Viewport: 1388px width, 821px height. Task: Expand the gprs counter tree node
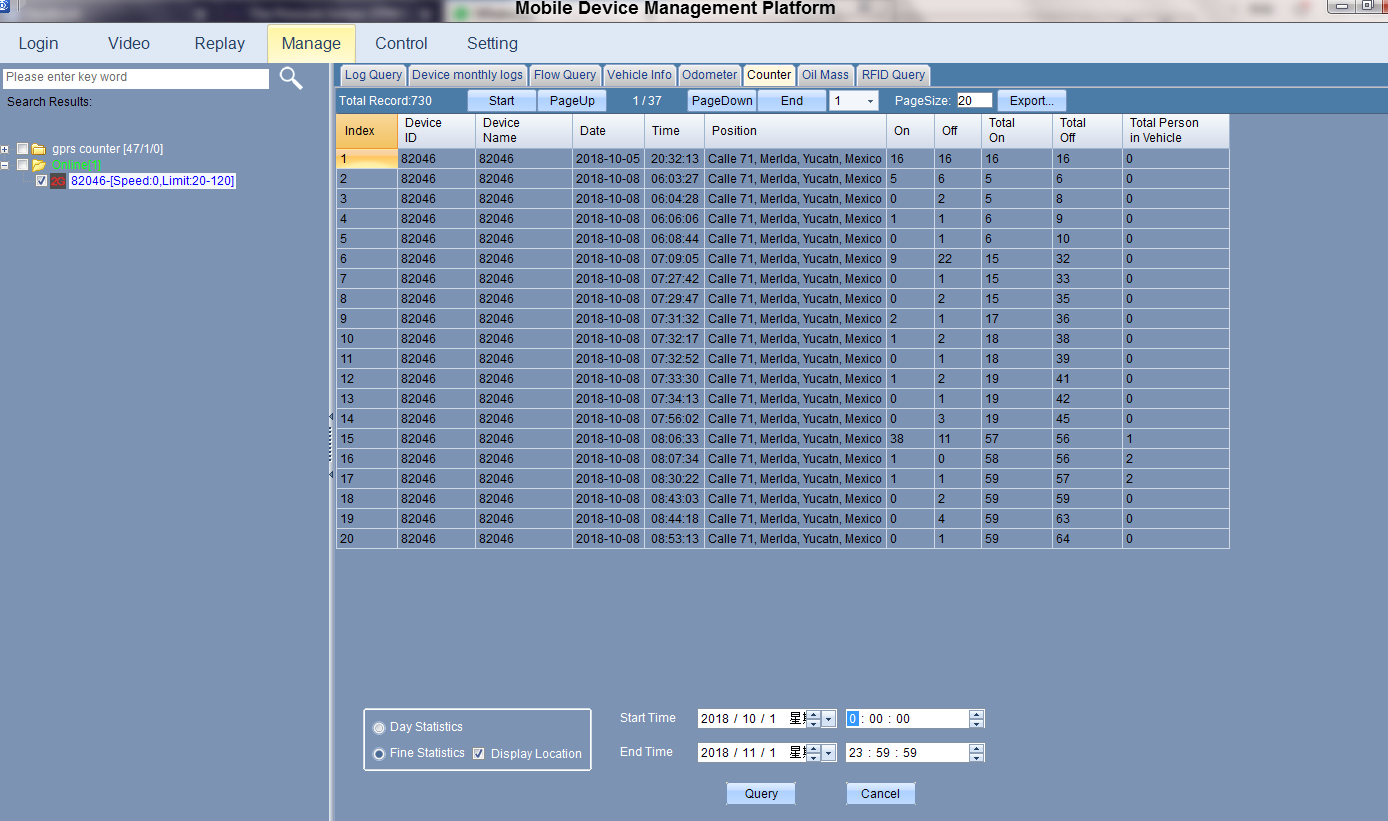pyautogui.click(x=6, y=149)
